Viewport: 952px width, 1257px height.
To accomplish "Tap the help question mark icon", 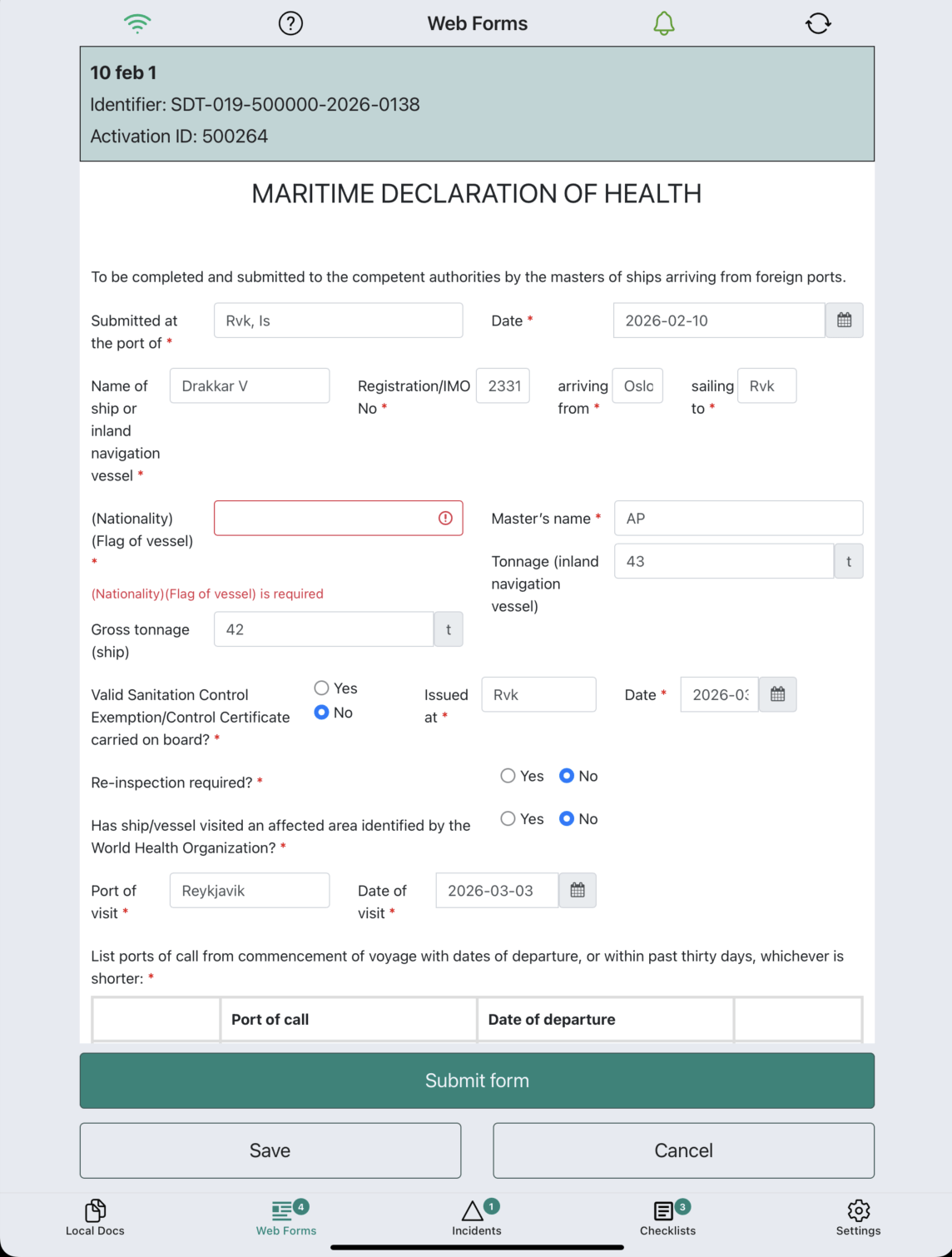I will pyautogui.click(x=290, y=23).
